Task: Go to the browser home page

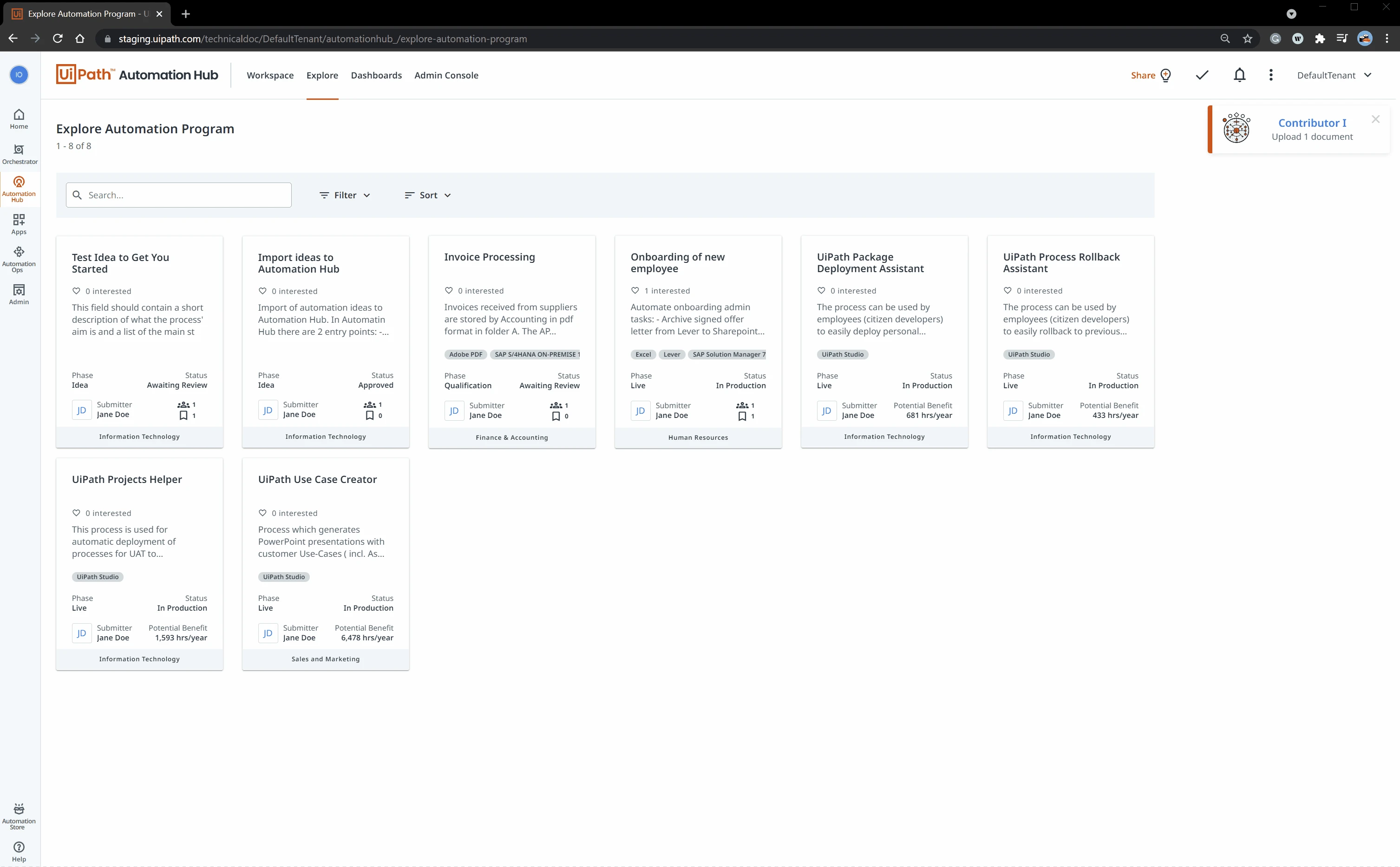Action: 80,39
